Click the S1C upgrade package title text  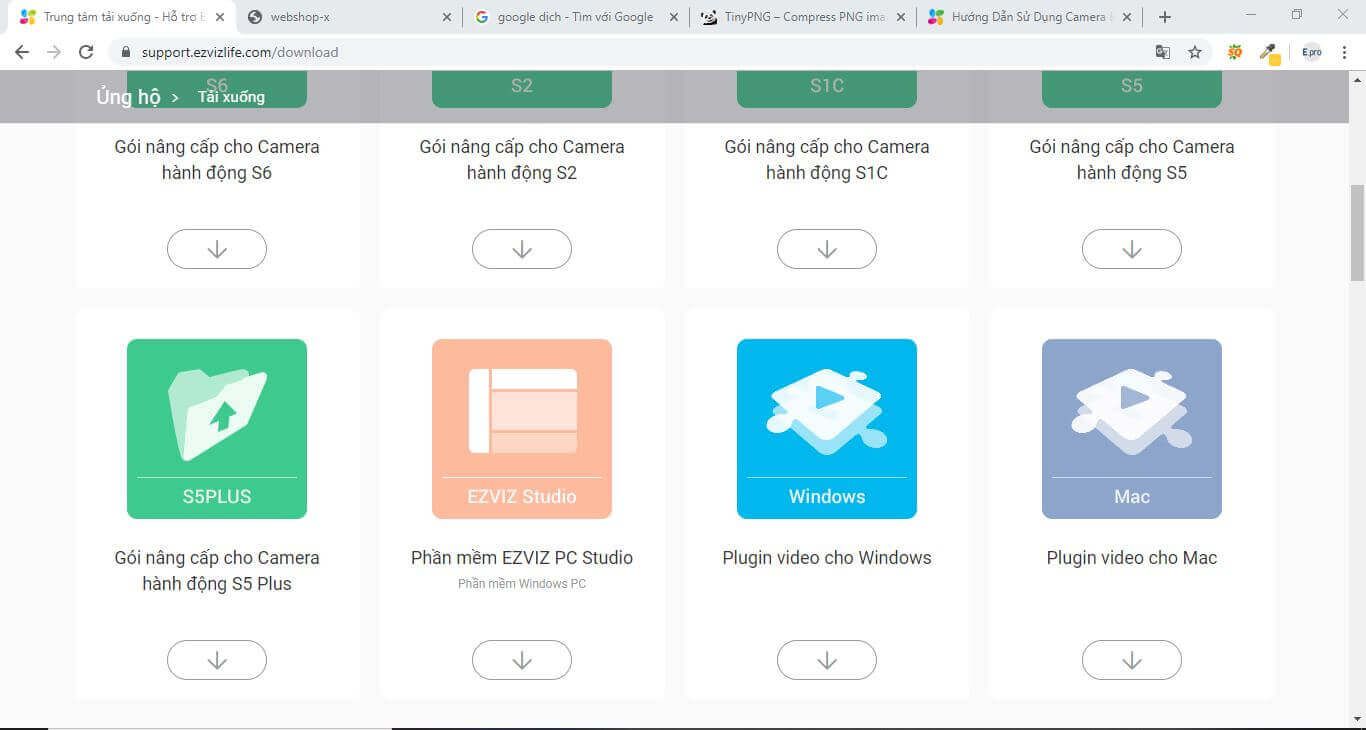(827, 160)
